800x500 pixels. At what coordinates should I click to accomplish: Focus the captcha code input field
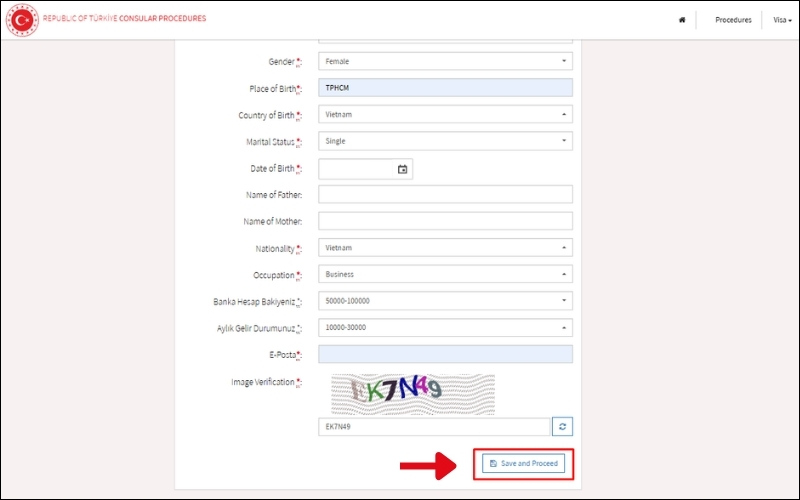point(434,427)
